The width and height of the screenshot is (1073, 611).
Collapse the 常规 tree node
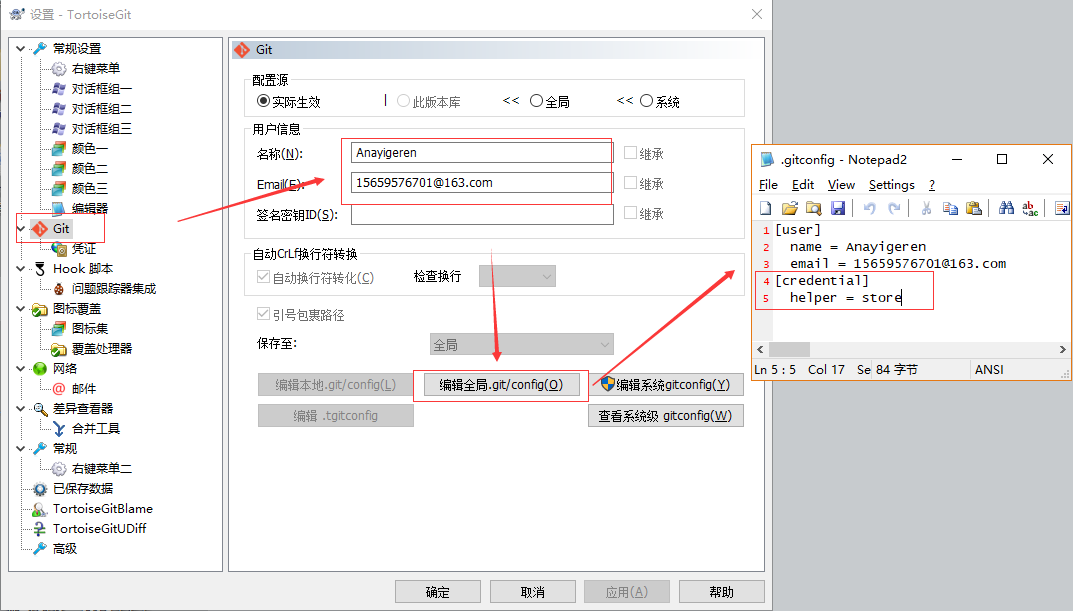(21, 448)
